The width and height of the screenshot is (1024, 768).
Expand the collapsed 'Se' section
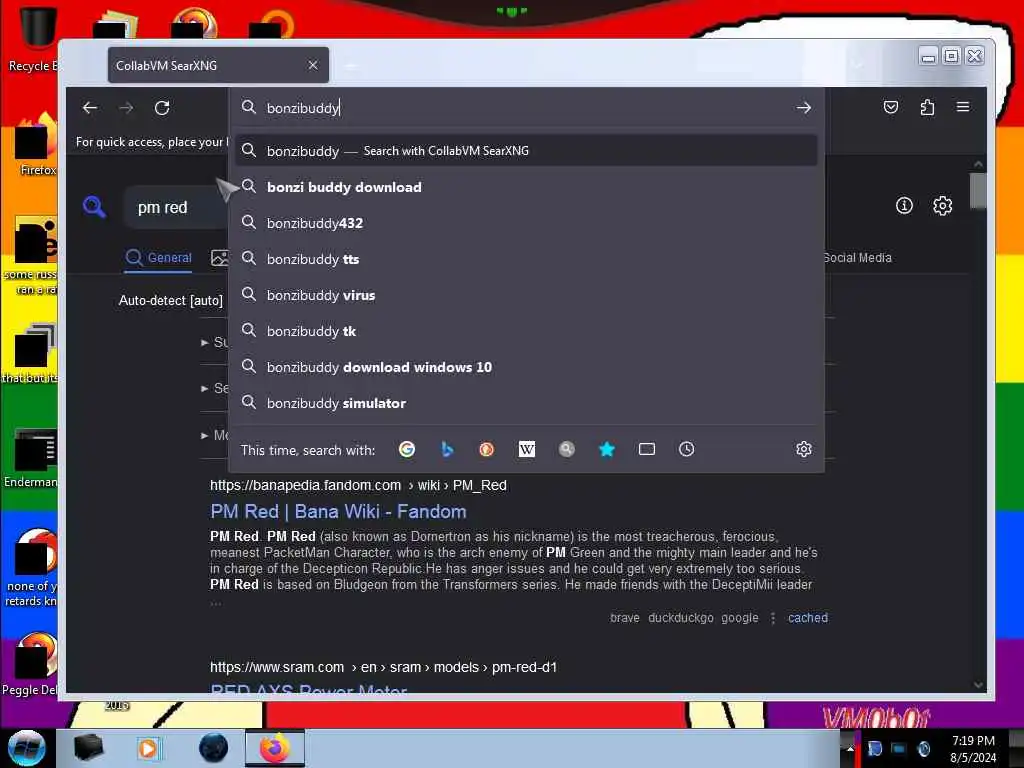click(214, 389)
